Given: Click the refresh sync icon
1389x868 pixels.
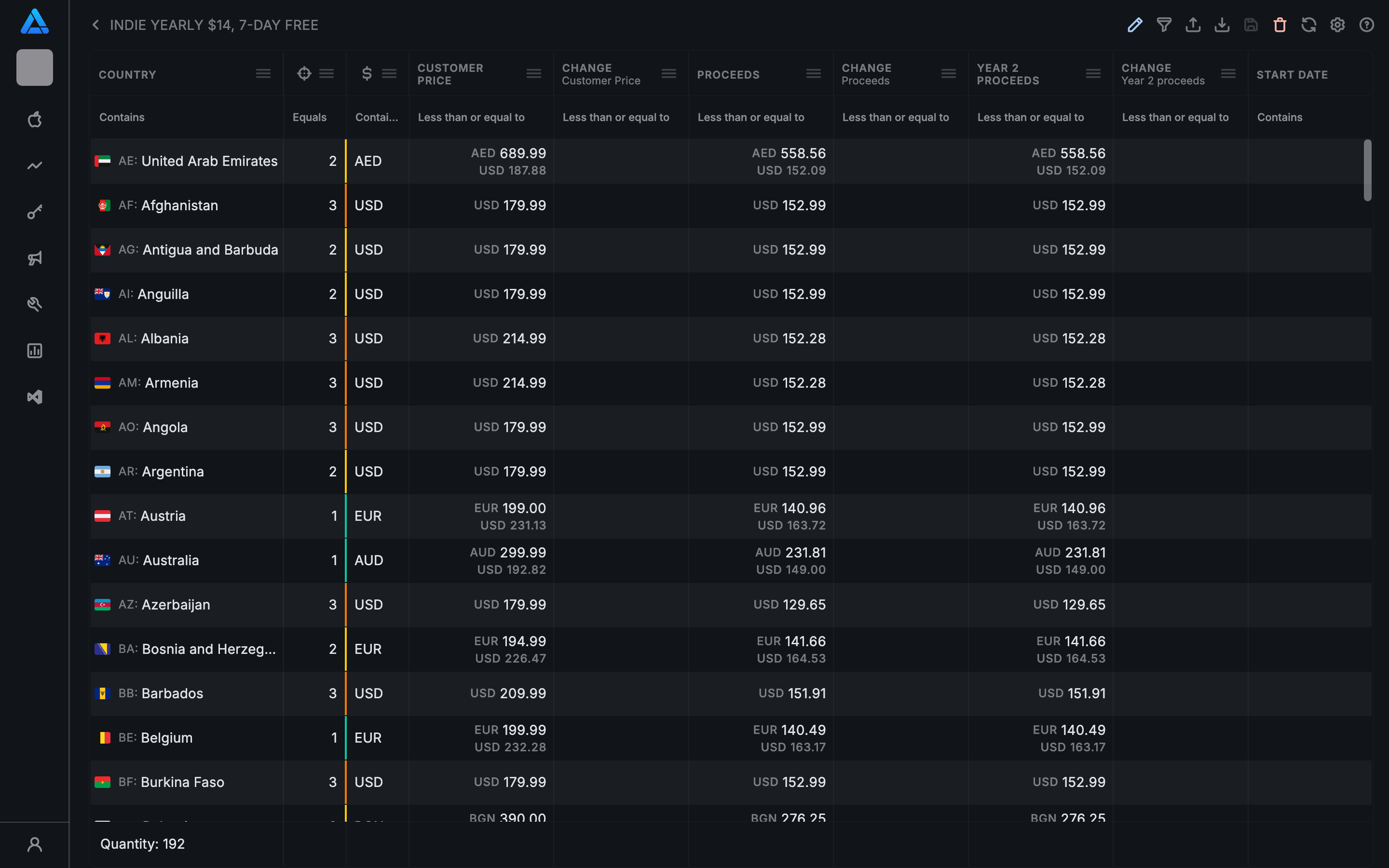Looking at the screenshot, I should [1308, 25].
